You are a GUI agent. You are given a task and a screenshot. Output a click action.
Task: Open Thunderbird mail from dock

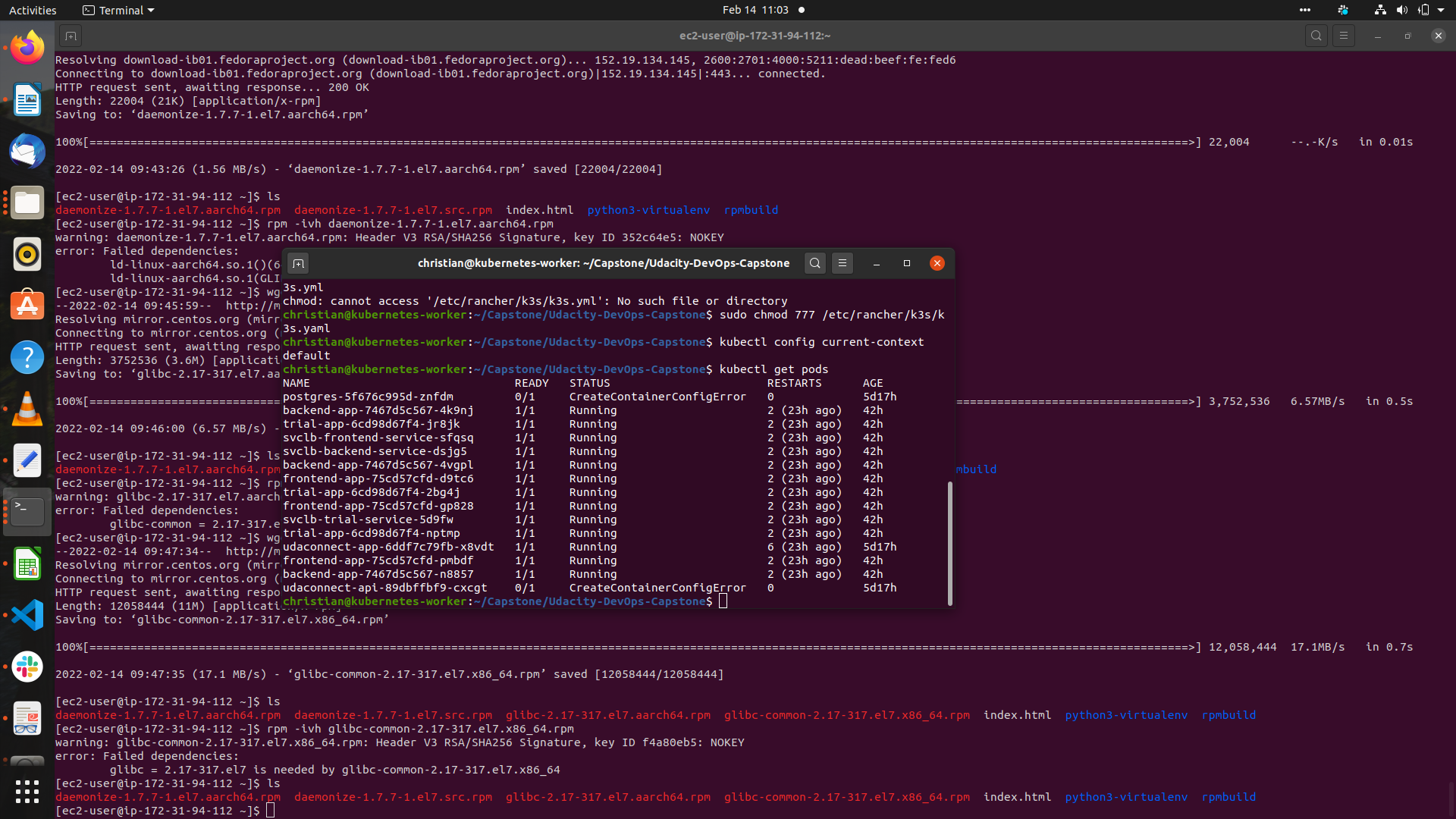pos(27,151)
